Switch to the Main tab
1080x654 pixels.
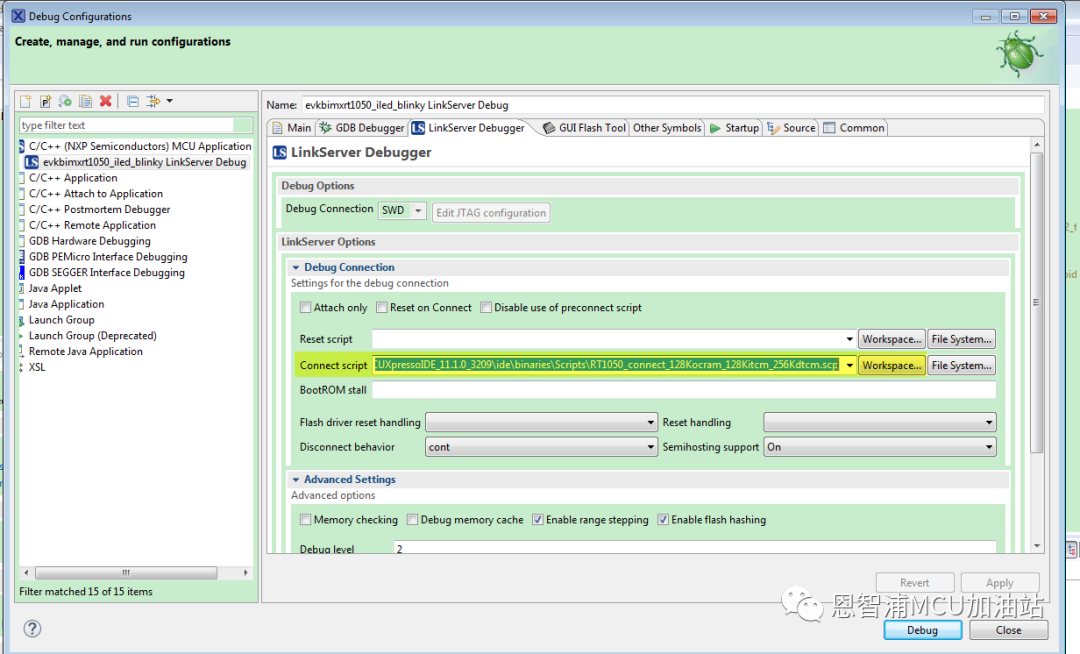click(292, 128)
